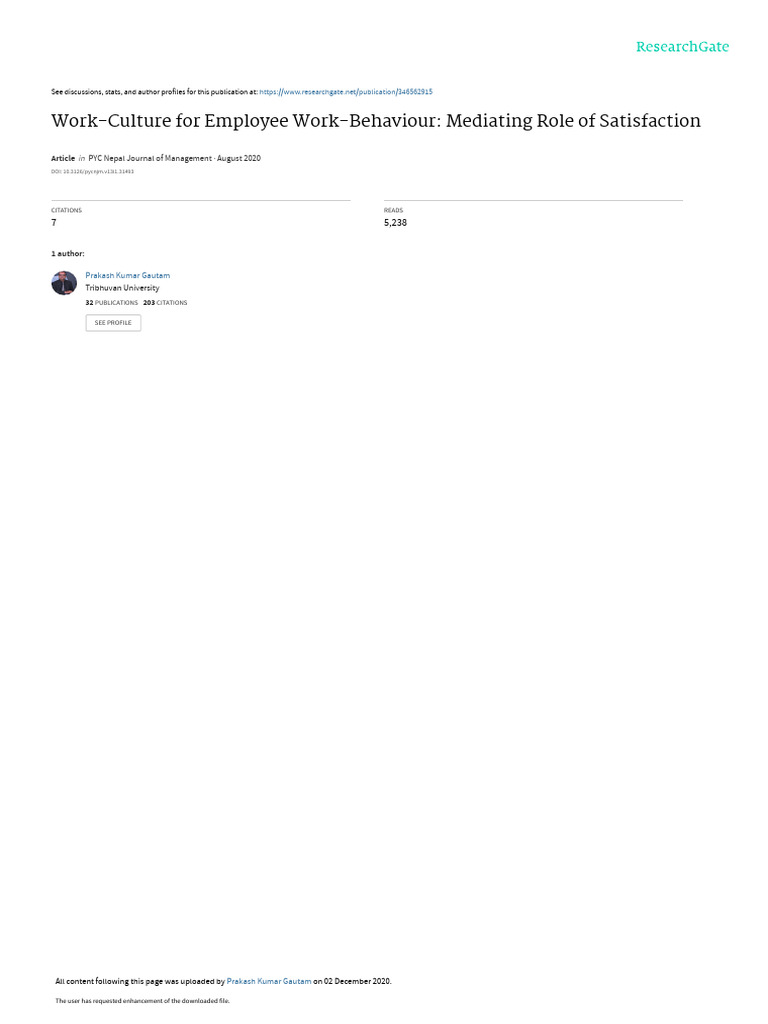Click the bold 'Article' type label
768x1024 pixels.
63,158
